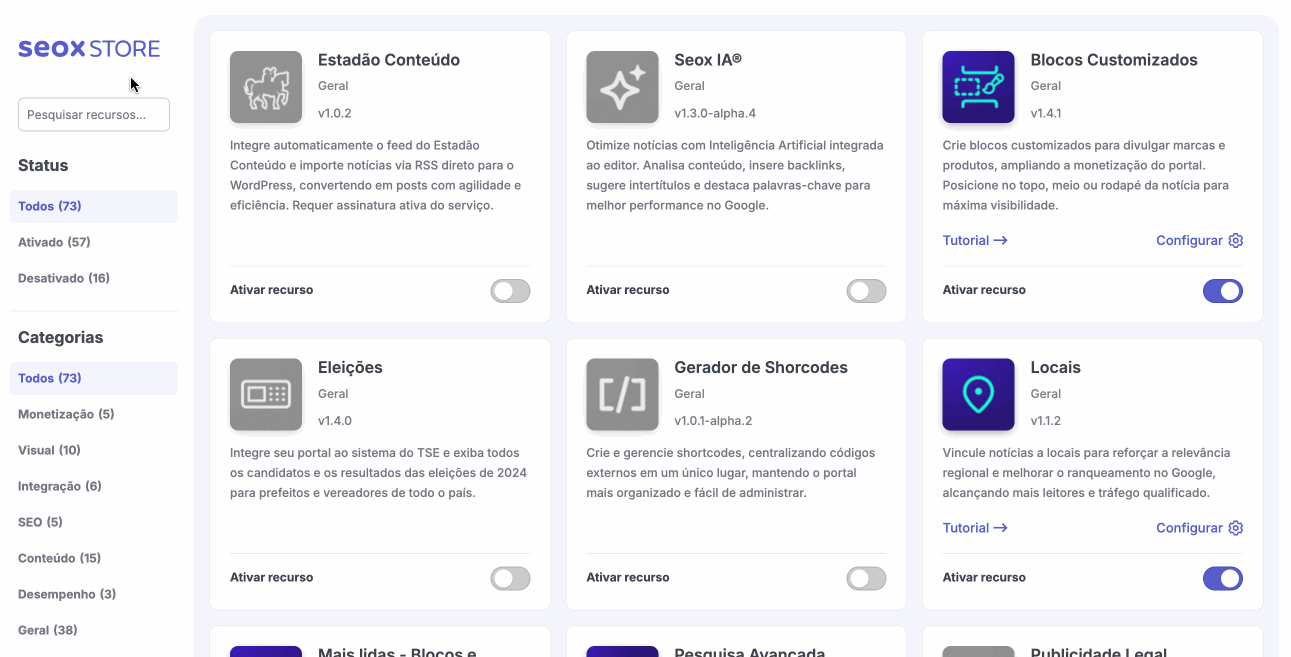This screenshot has width=1291, height=657.
Task: Show Desativado (16) resources
Action: coord(64,278)
